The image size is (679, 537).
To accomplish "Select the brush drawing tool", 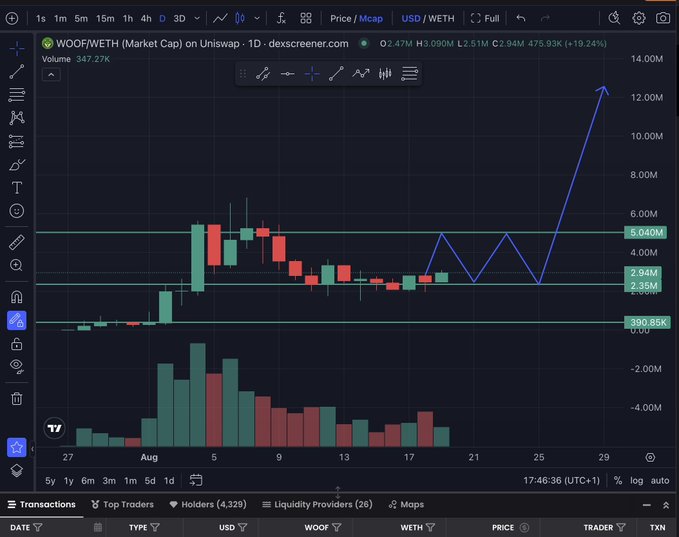I will point(16,165).
